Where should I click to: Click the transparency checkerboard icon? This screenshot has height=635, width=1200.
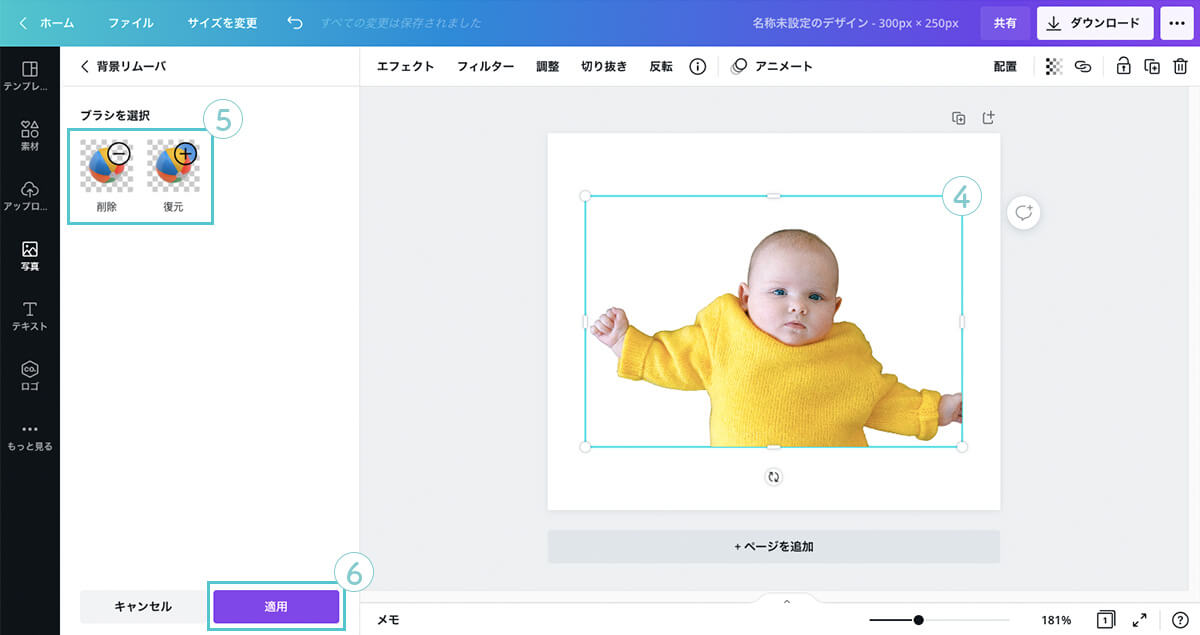tap(1053, 67)
